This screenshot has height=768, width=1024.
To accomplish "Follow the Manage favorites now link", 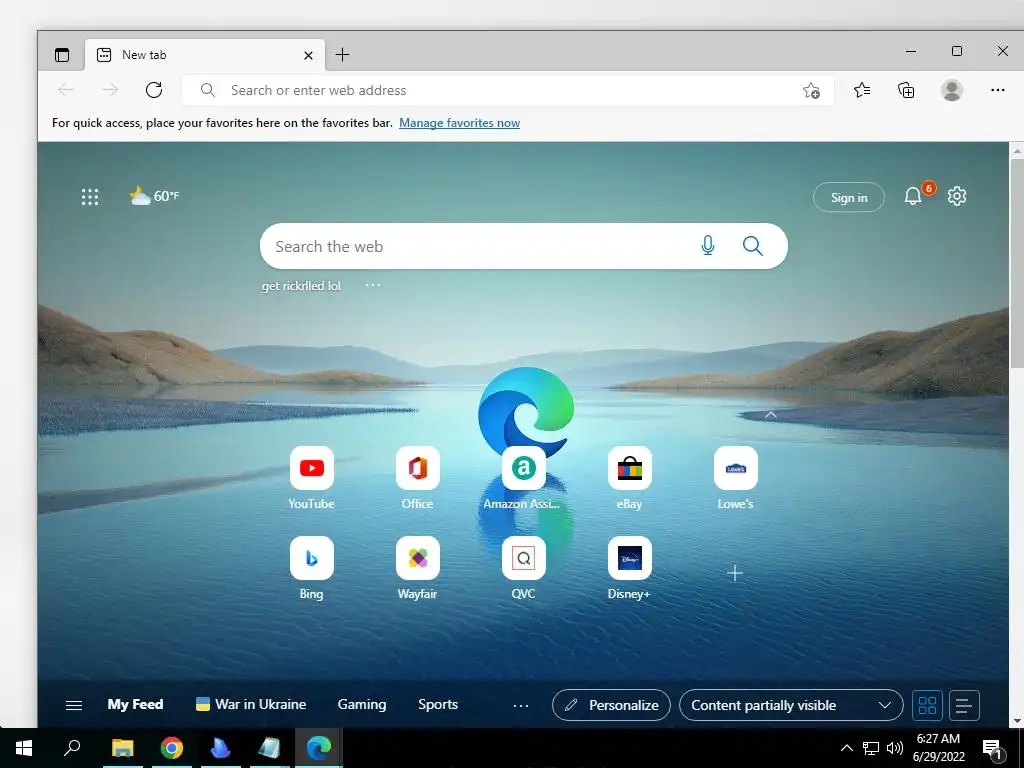I will [x=459, y=123].
